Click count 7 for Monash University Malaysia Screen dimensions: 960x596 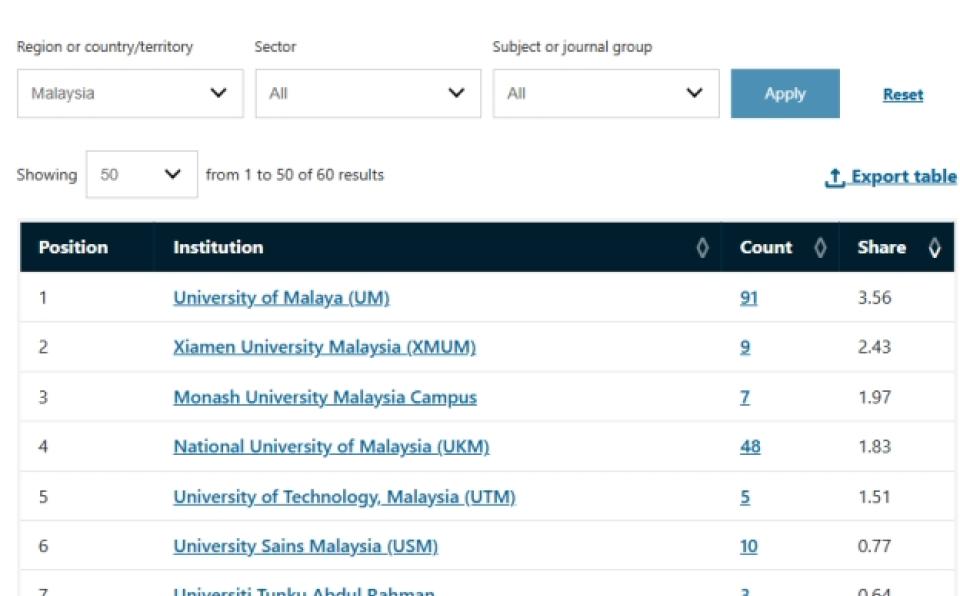pyautogui.click(x=744, y=397)
